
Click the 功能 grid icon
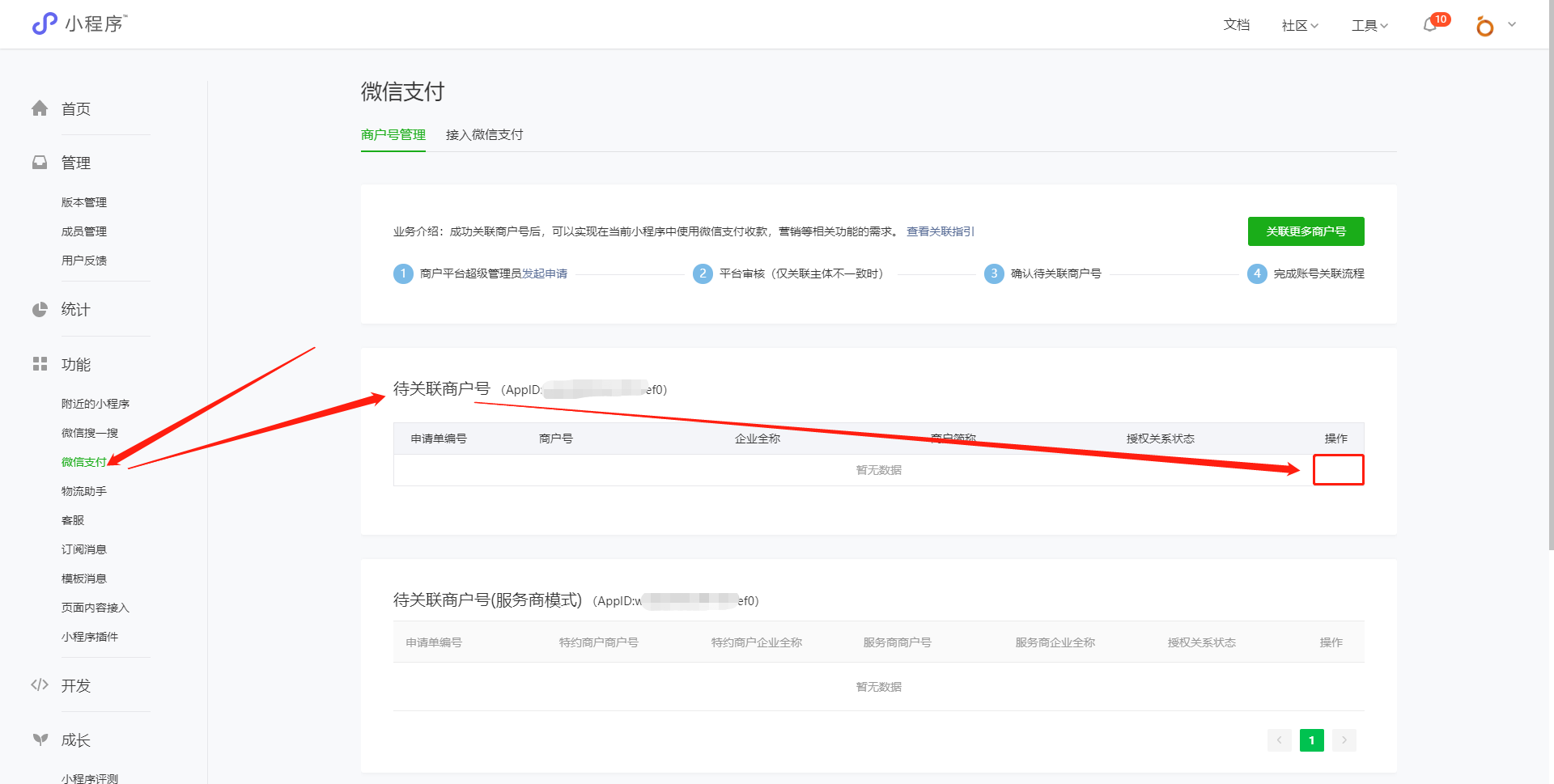[40, 364]
